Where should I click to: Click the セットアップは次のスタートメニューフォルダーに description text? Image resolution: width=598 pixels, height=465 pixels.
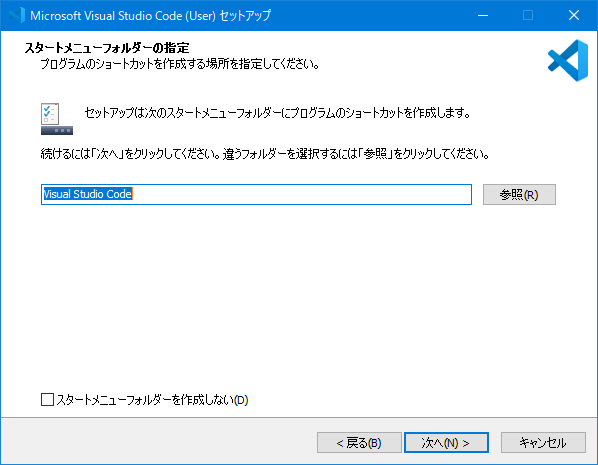(x=277, y=113)
